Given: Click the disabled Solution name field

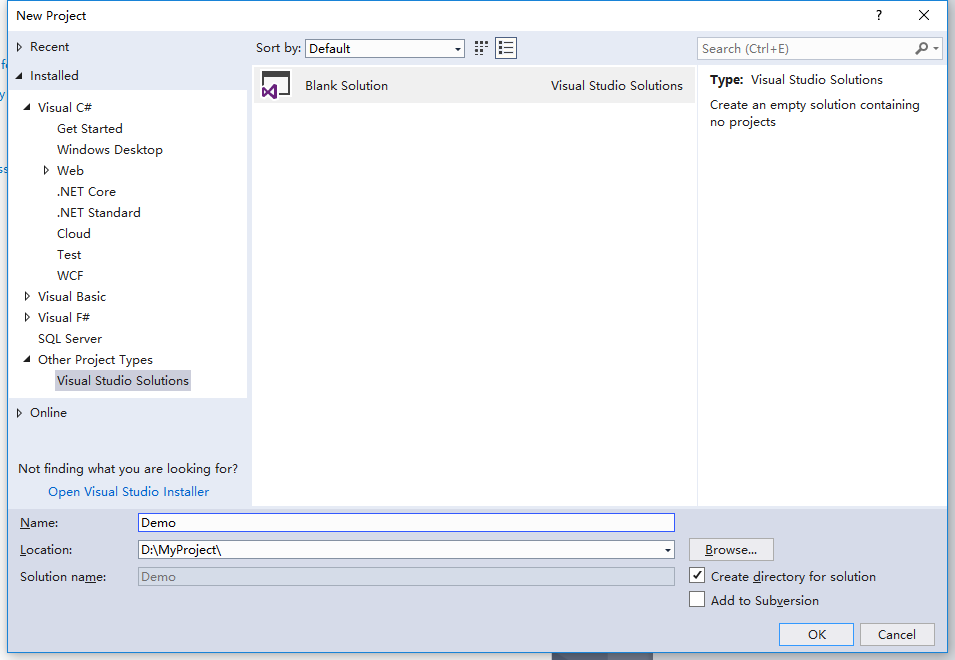Looking at the screenshot, I should [406, 577].
